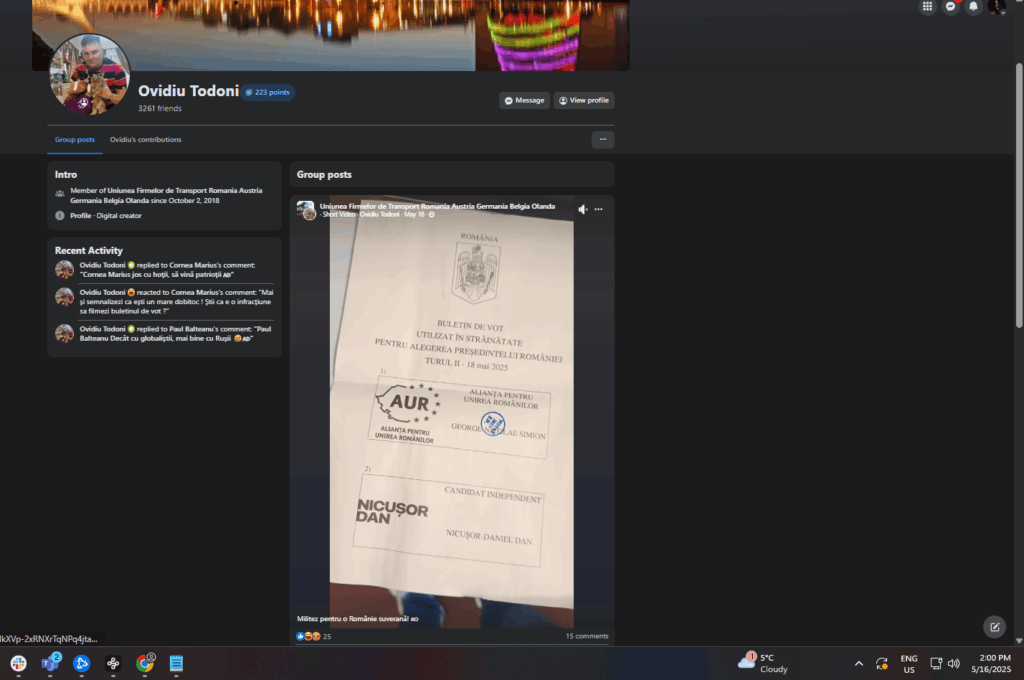Screen dimensions: 1024x680
Task: Open network settings from the tray icon
Action: [x=936, y=664]
